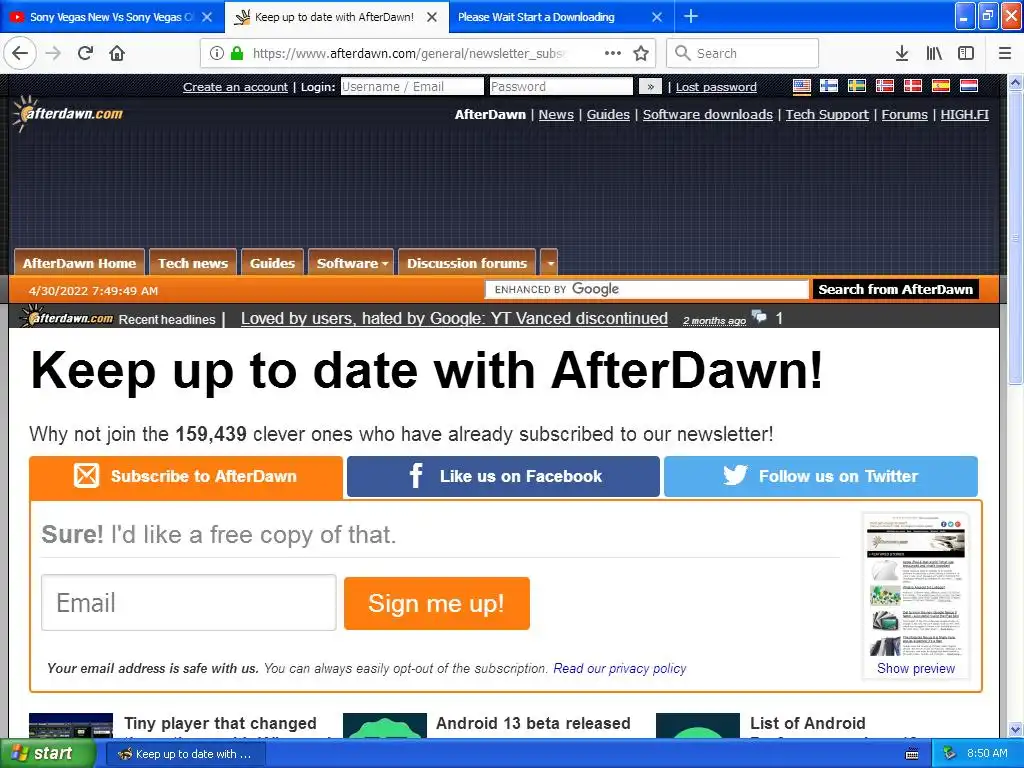Expand the extra arrow tab after Discussion forums
Image resolution: width=1024 pixels, height=768 pixels.
click(549, 263)
